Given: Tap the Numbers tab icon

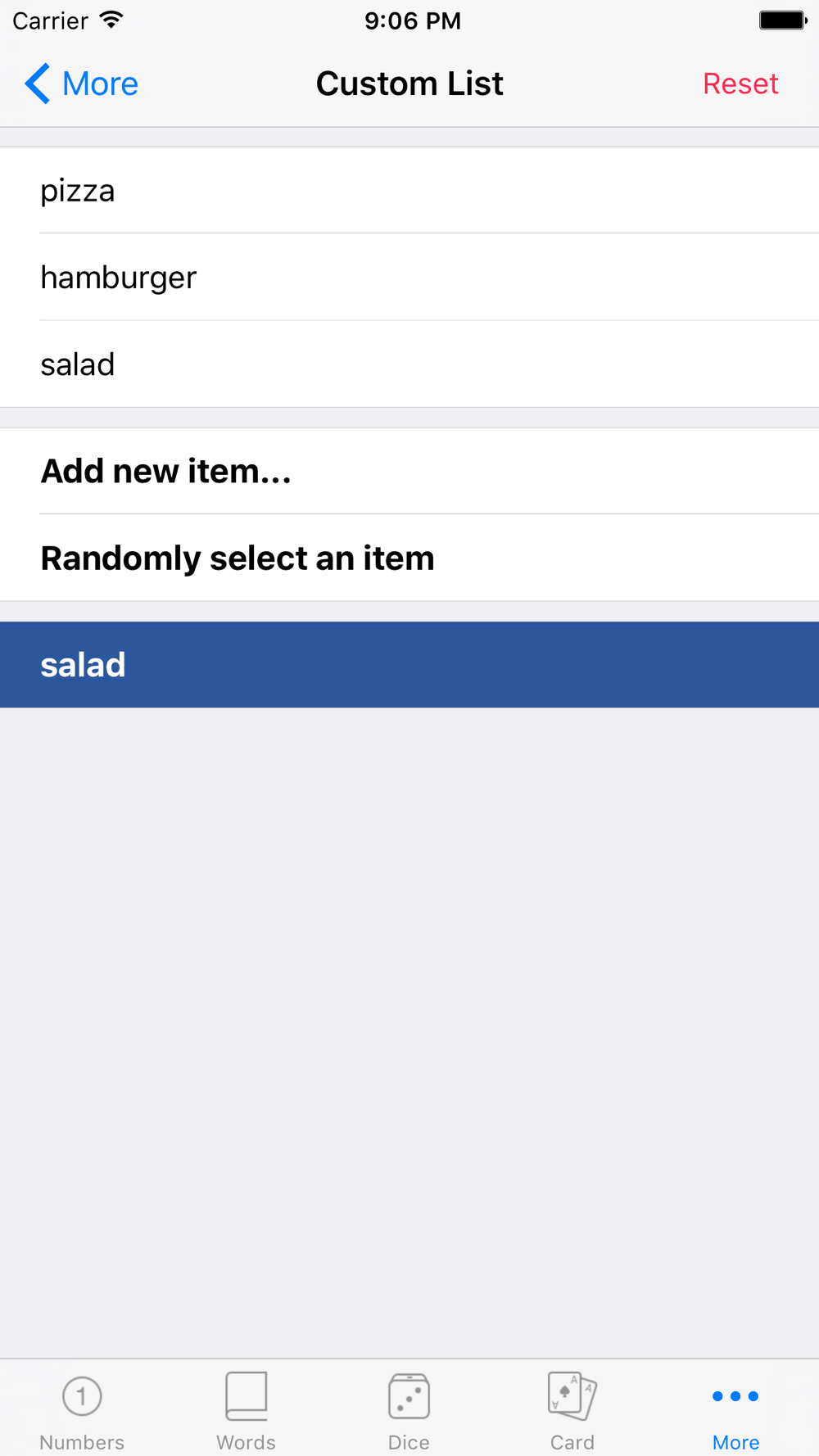Looking at the screenshot, I should [x=82, y=1396].
